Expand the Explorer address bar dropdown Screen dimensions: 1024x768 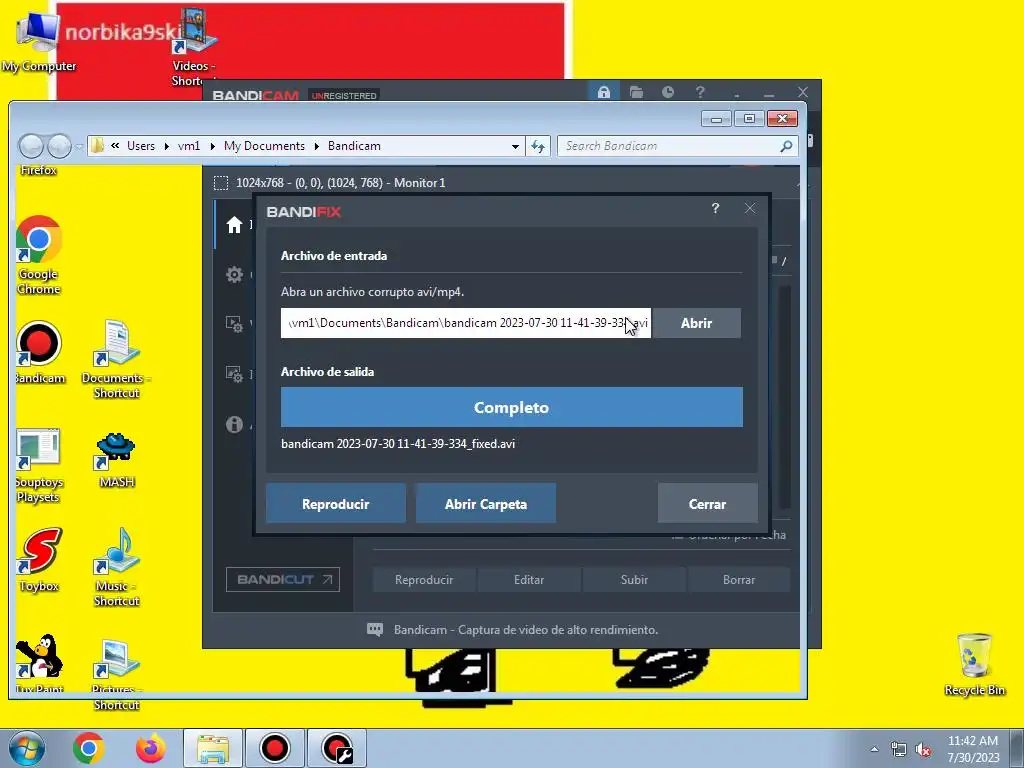point(515,146)
